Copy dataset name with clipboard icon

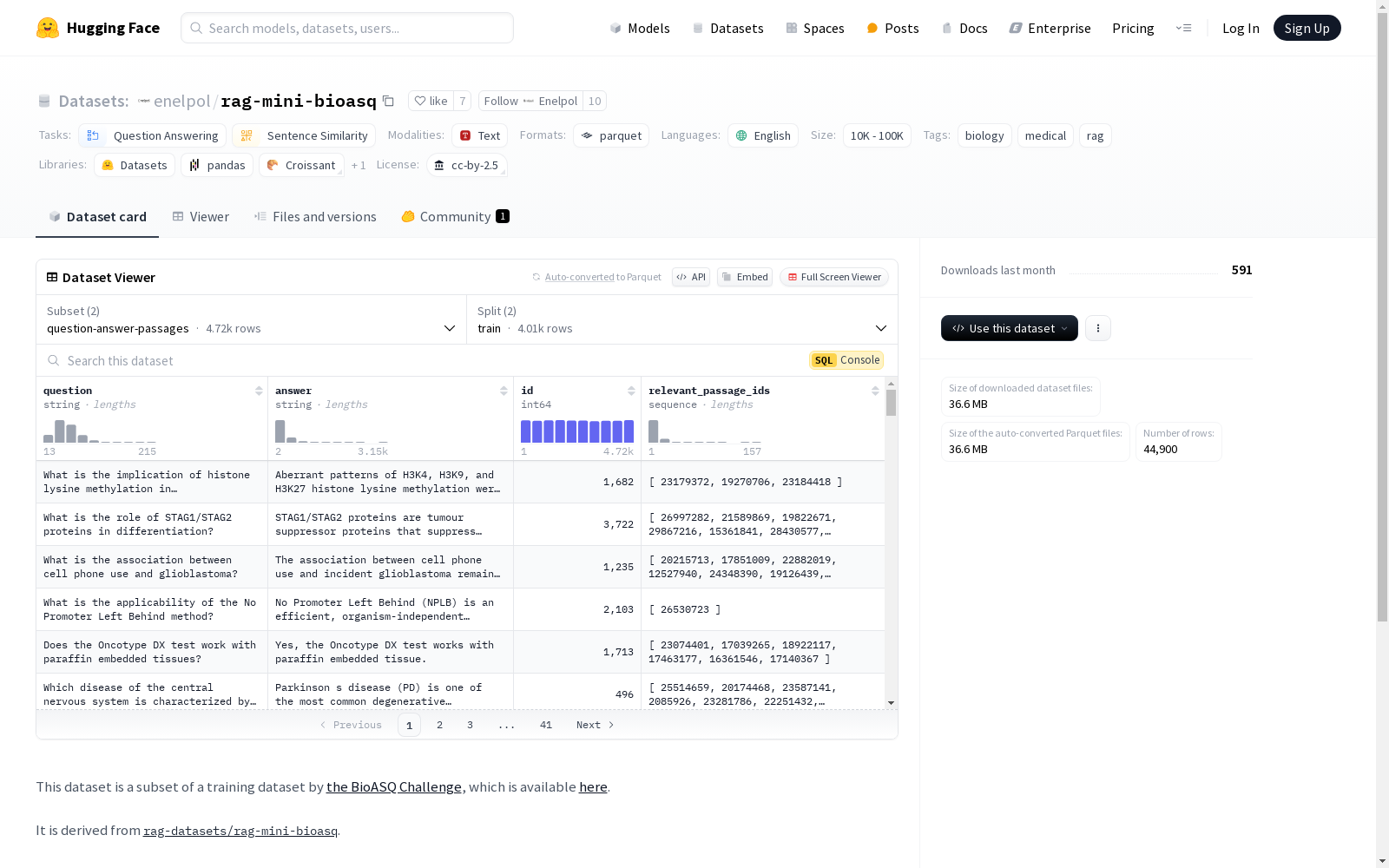[388, 102]
